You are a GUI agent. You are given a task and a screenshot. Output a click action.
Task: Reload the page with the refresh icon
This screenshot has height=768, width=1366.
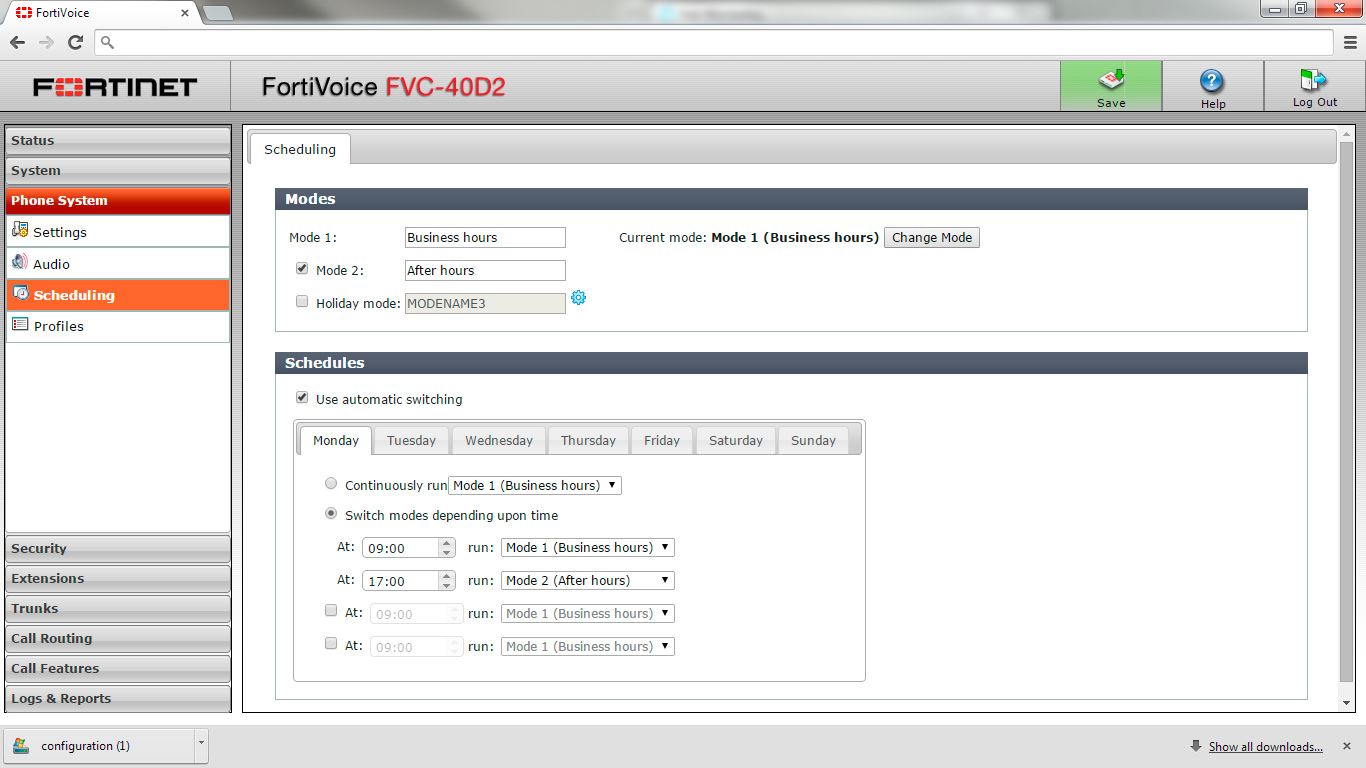point(75,42)
